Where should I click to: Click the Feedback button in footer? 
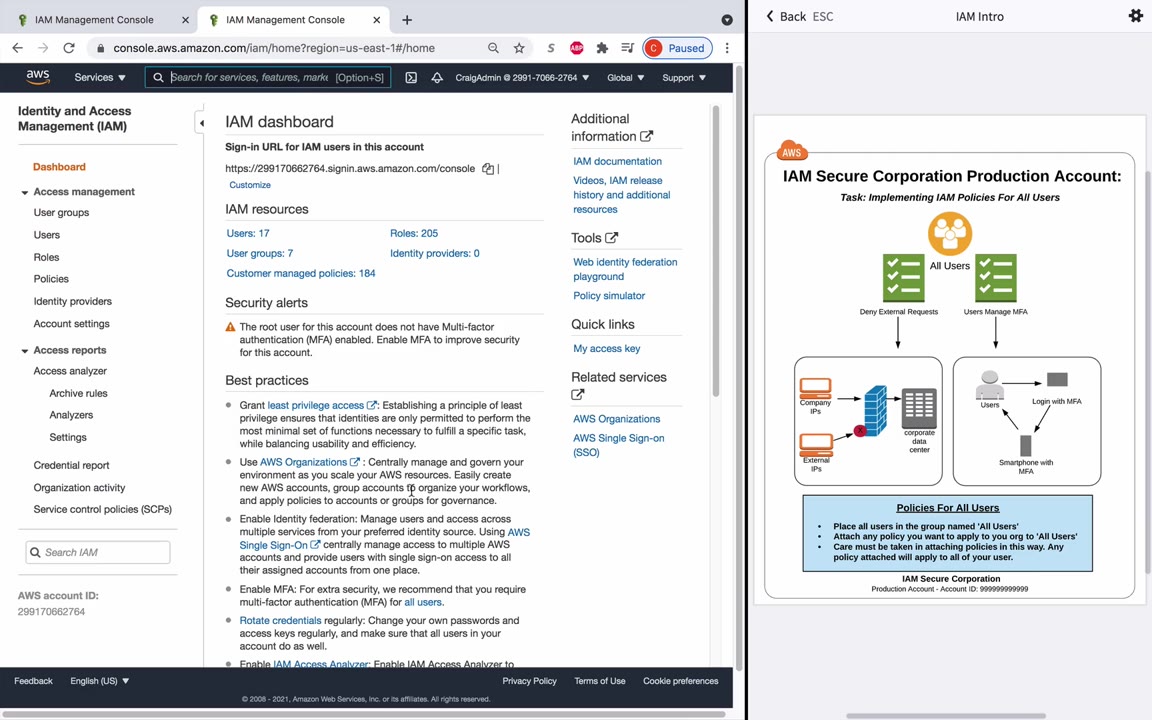pos(33,681)
